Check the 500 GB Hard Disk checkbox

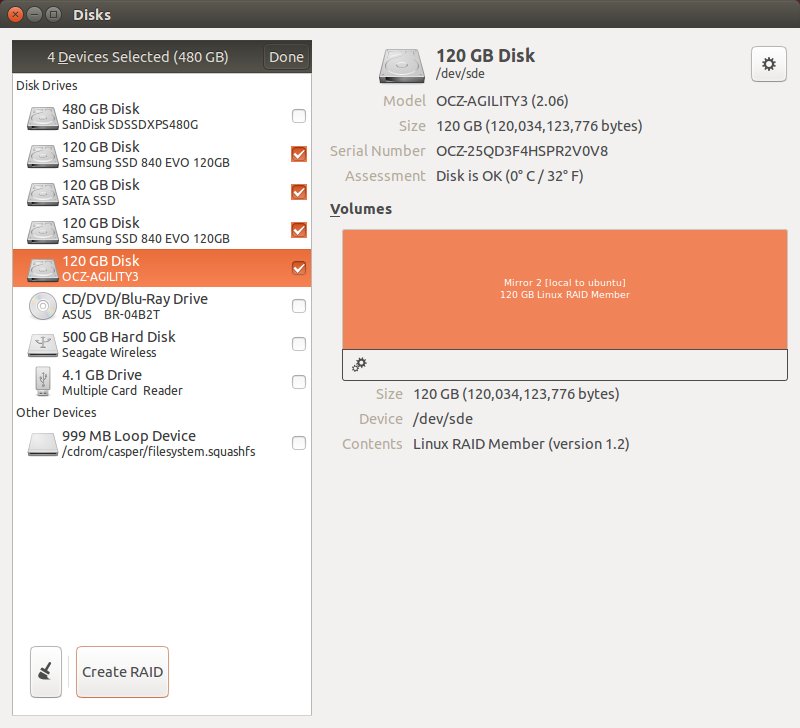point(299,344)
